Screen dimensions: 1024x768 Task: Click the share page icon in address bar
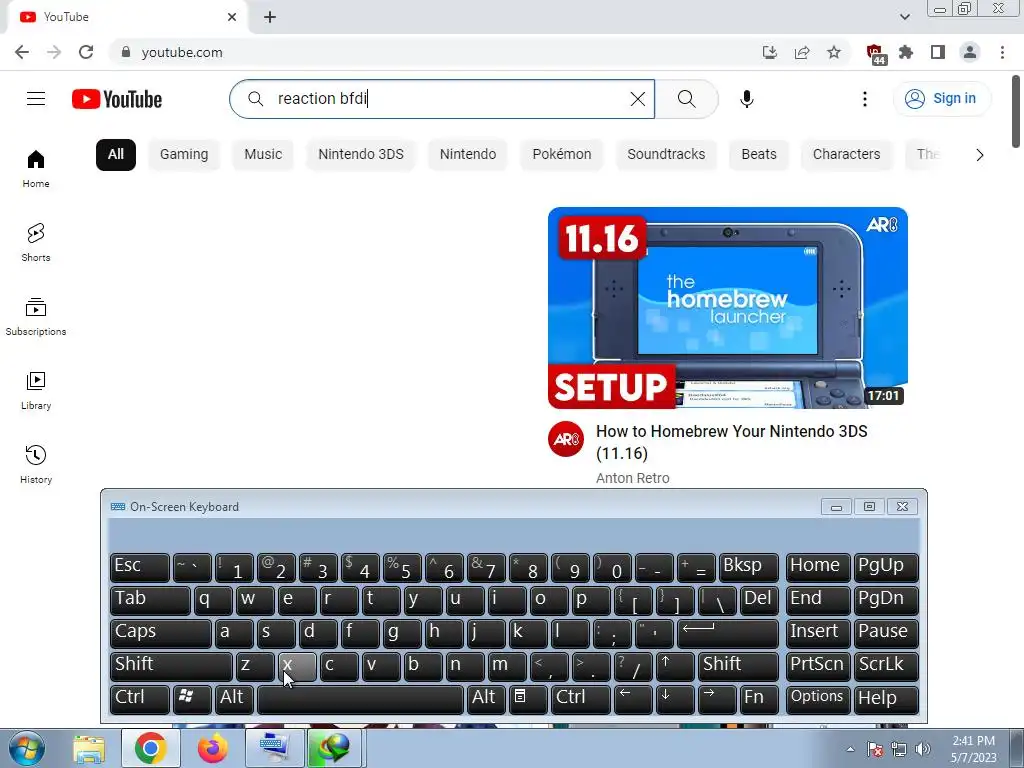click(802, 52)
